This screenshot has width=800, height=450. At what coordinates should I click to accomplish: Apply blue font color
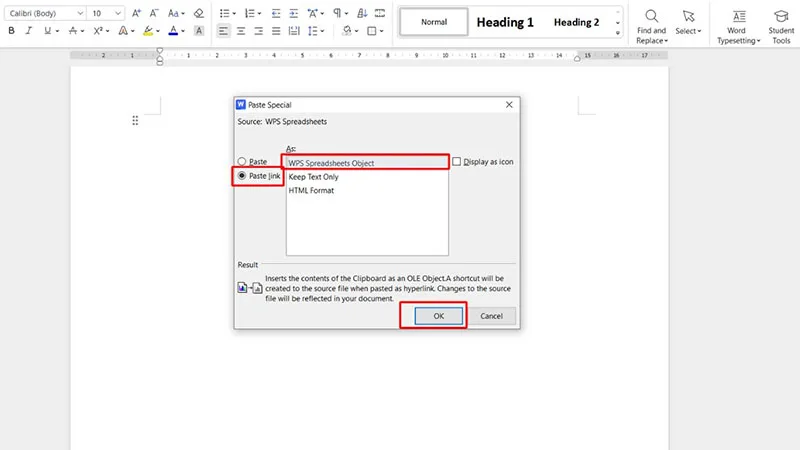[x=173, y=31]
